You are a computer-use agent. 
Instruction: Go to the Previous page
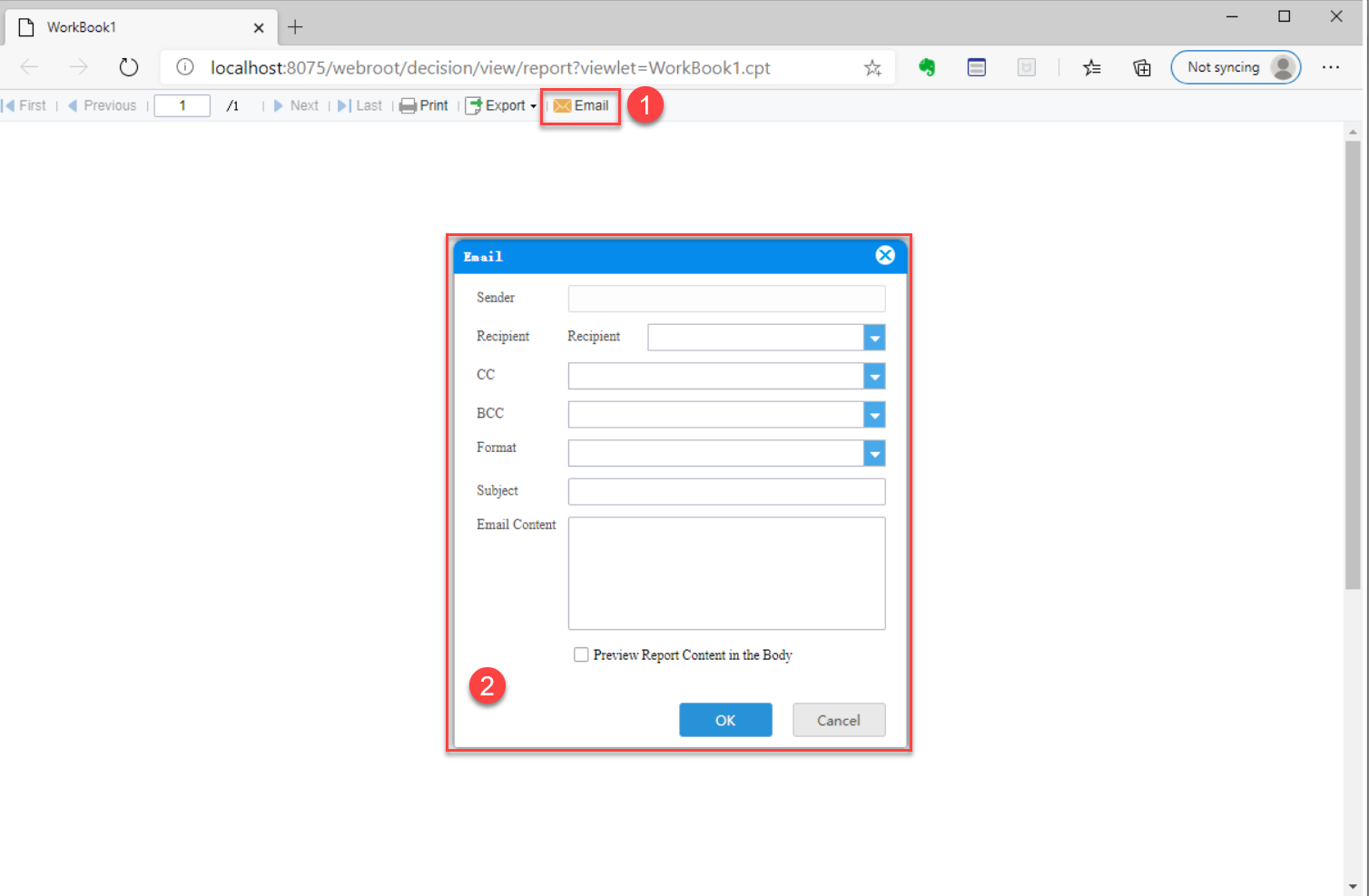[x=102, y=106]
